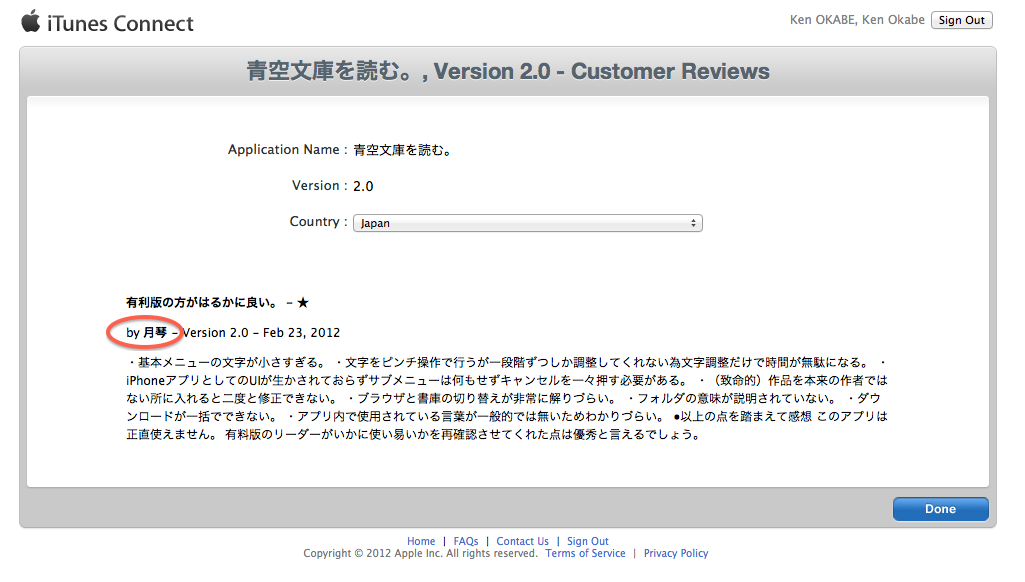Click the Customer Reviews page heading
Viewport: 1025px width, 582px height.
point(508,71)
